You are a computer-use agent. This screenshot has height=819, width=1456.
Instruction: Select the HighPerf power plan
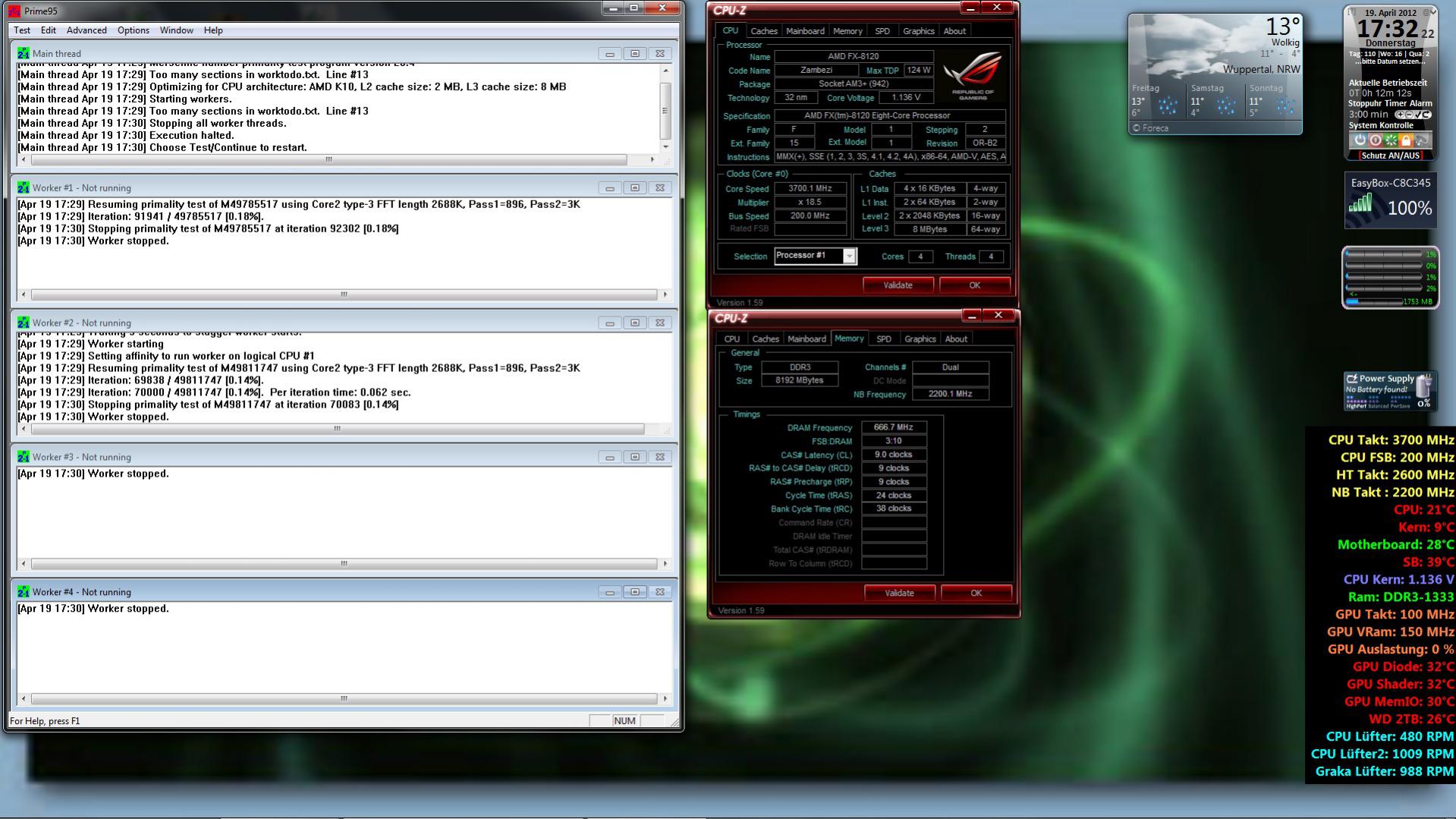[x=1356, y=406]
